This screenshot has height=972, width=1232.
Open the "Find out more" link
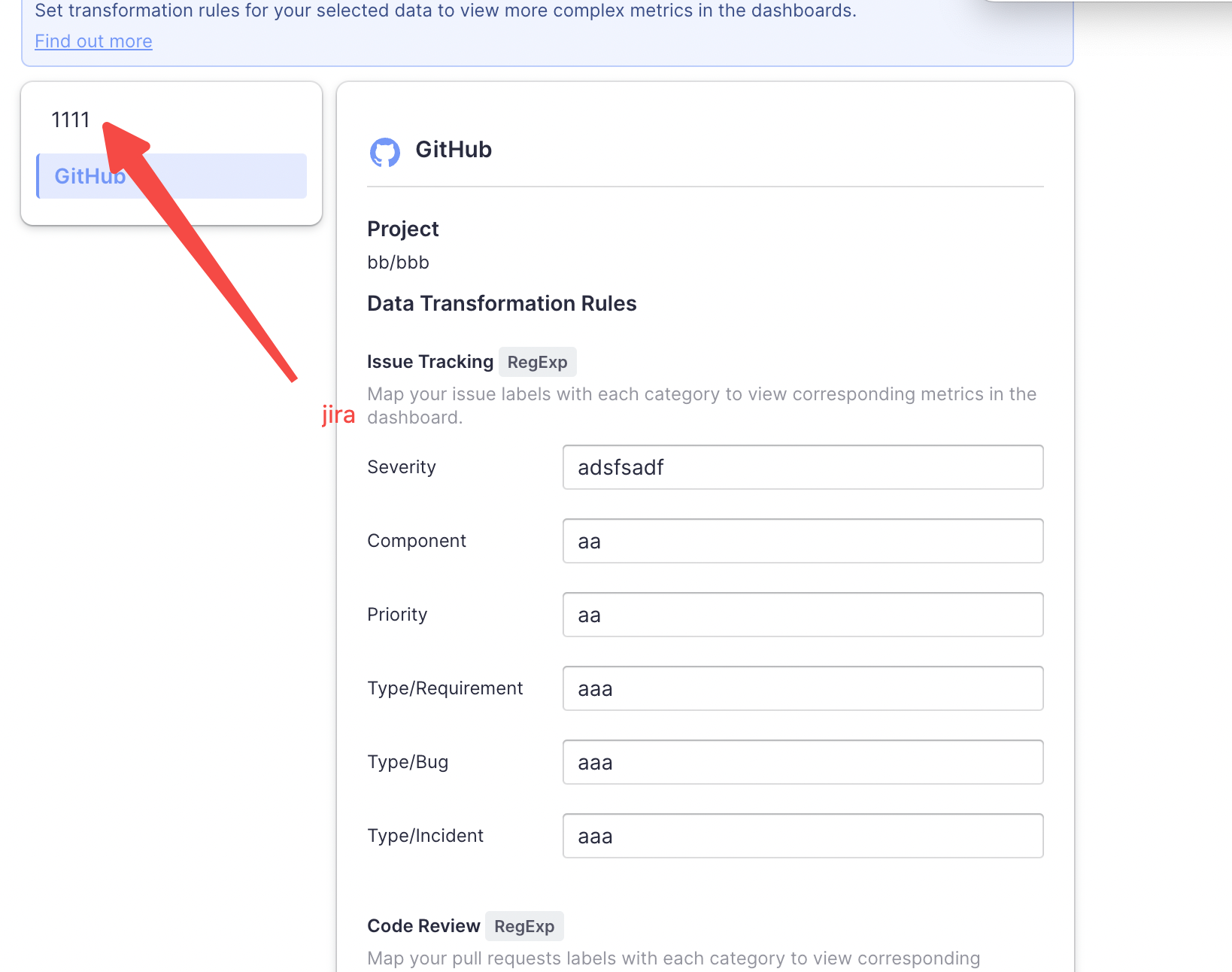point(93,41)
